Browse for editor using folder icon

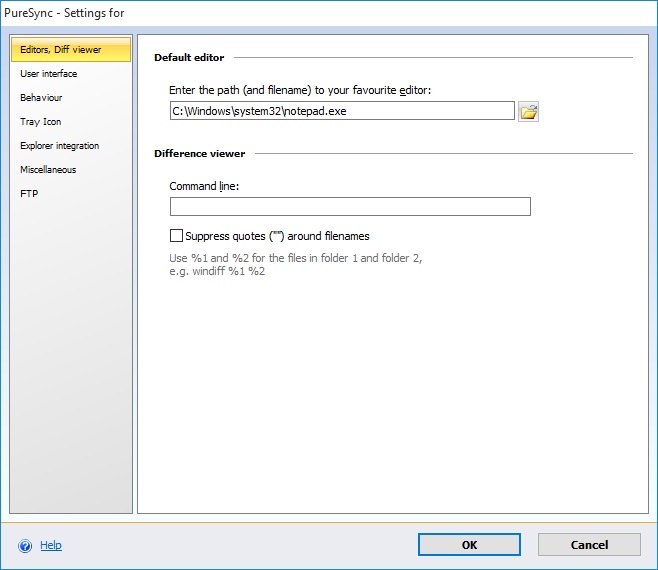tap(528, 112)
